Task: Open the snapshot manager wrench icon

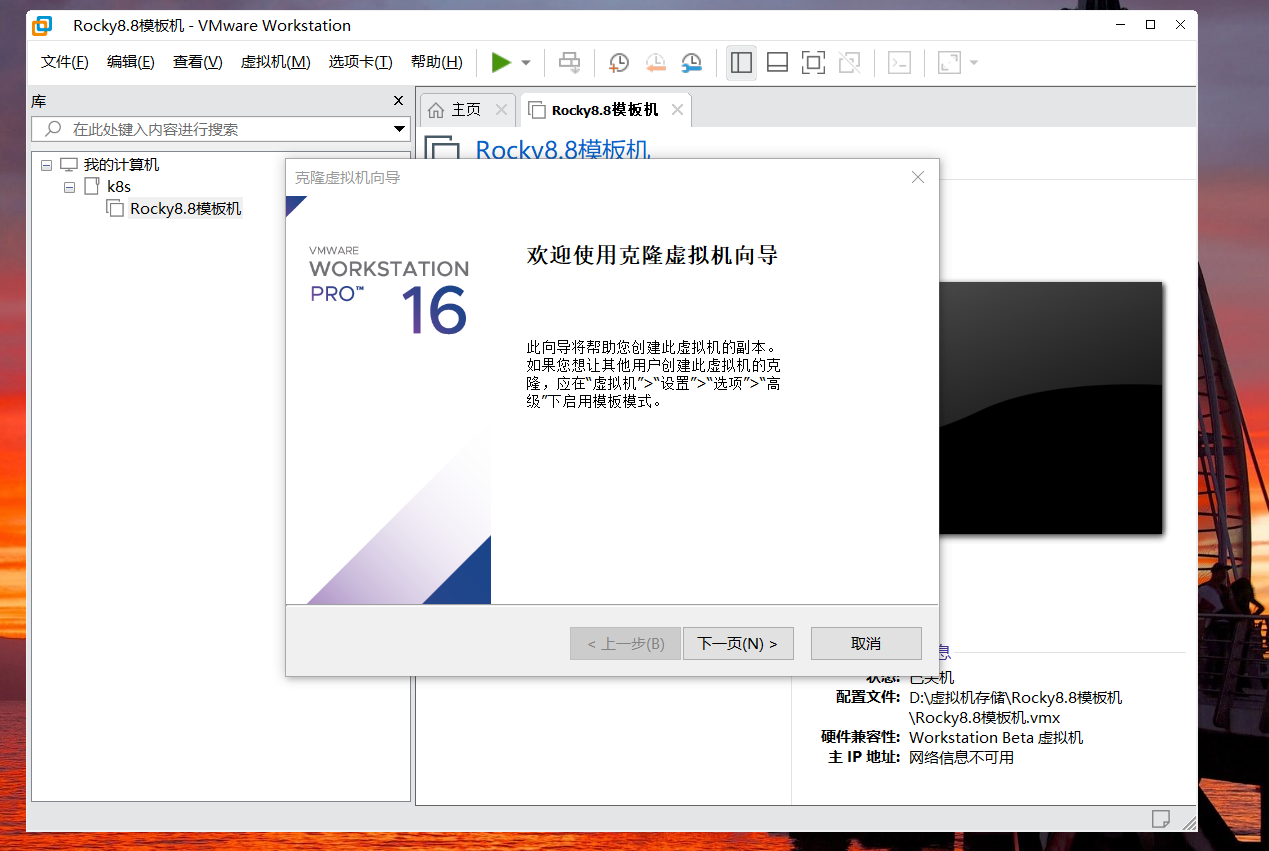Action: 691,63
